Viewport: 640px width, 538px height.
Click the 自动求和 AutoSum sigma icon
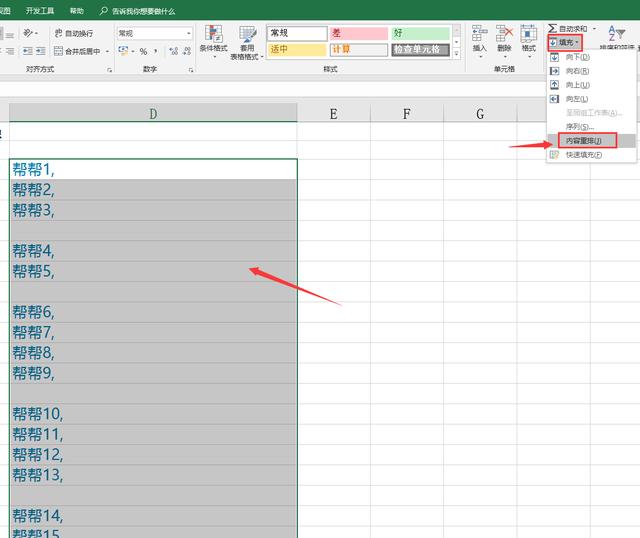click(552, 29)
